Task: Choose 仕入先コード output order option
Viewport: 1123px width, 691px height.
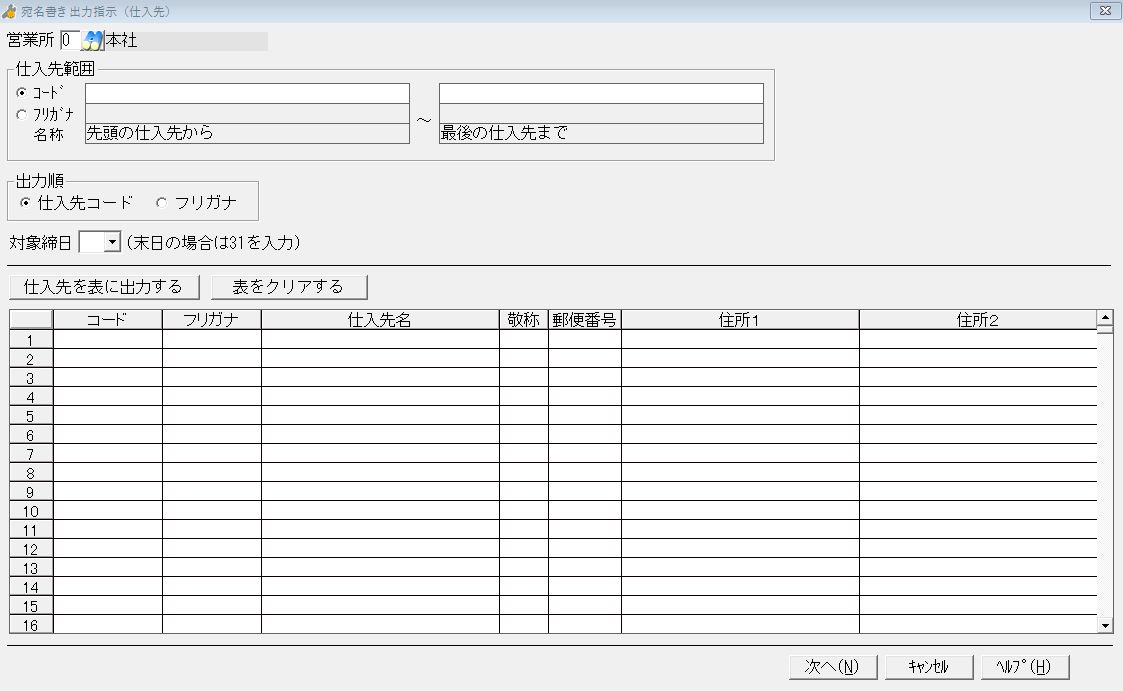Action: (26, 203)
